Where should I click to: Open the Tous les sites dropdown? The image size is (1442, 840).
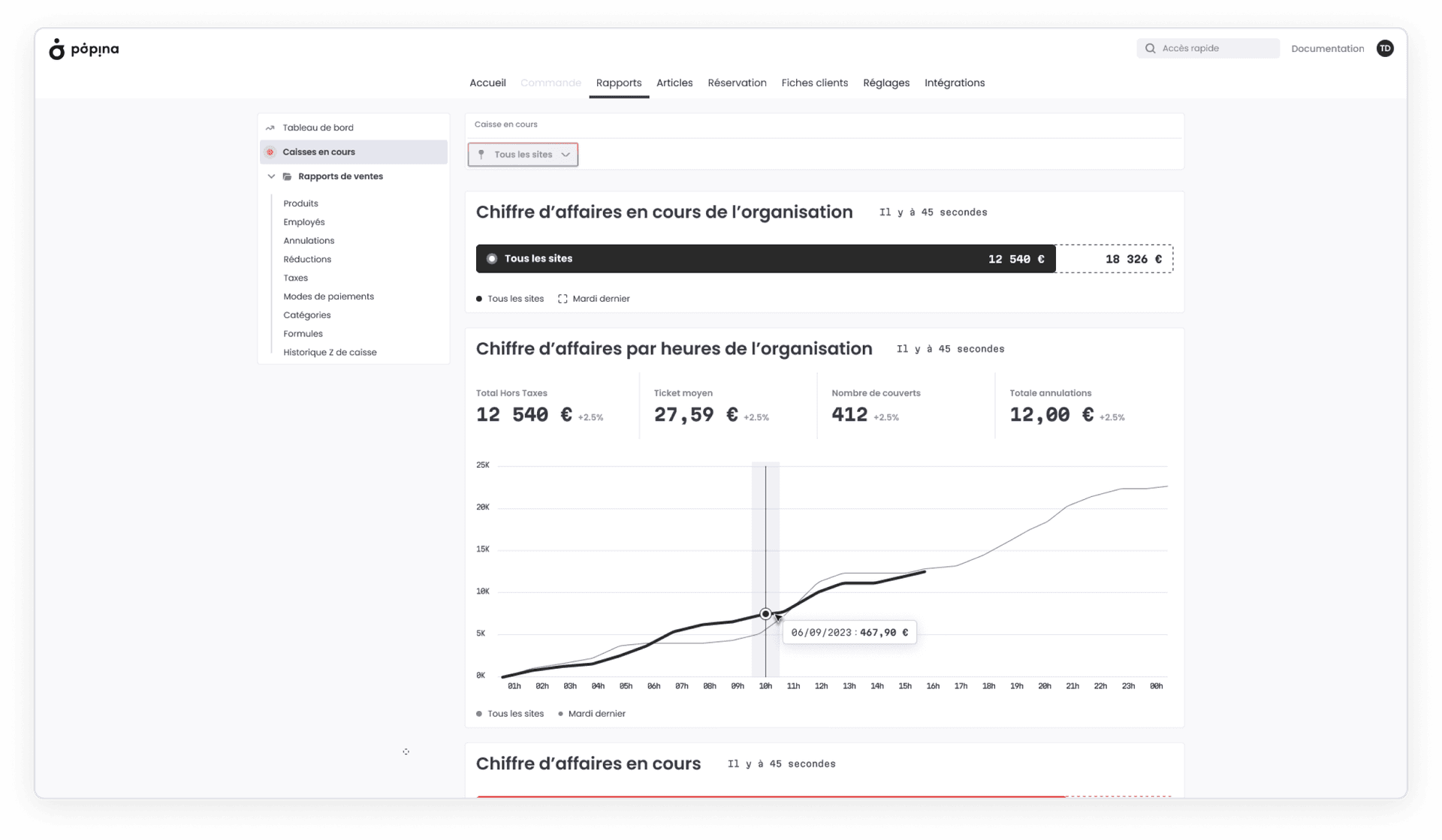point(523,155)
